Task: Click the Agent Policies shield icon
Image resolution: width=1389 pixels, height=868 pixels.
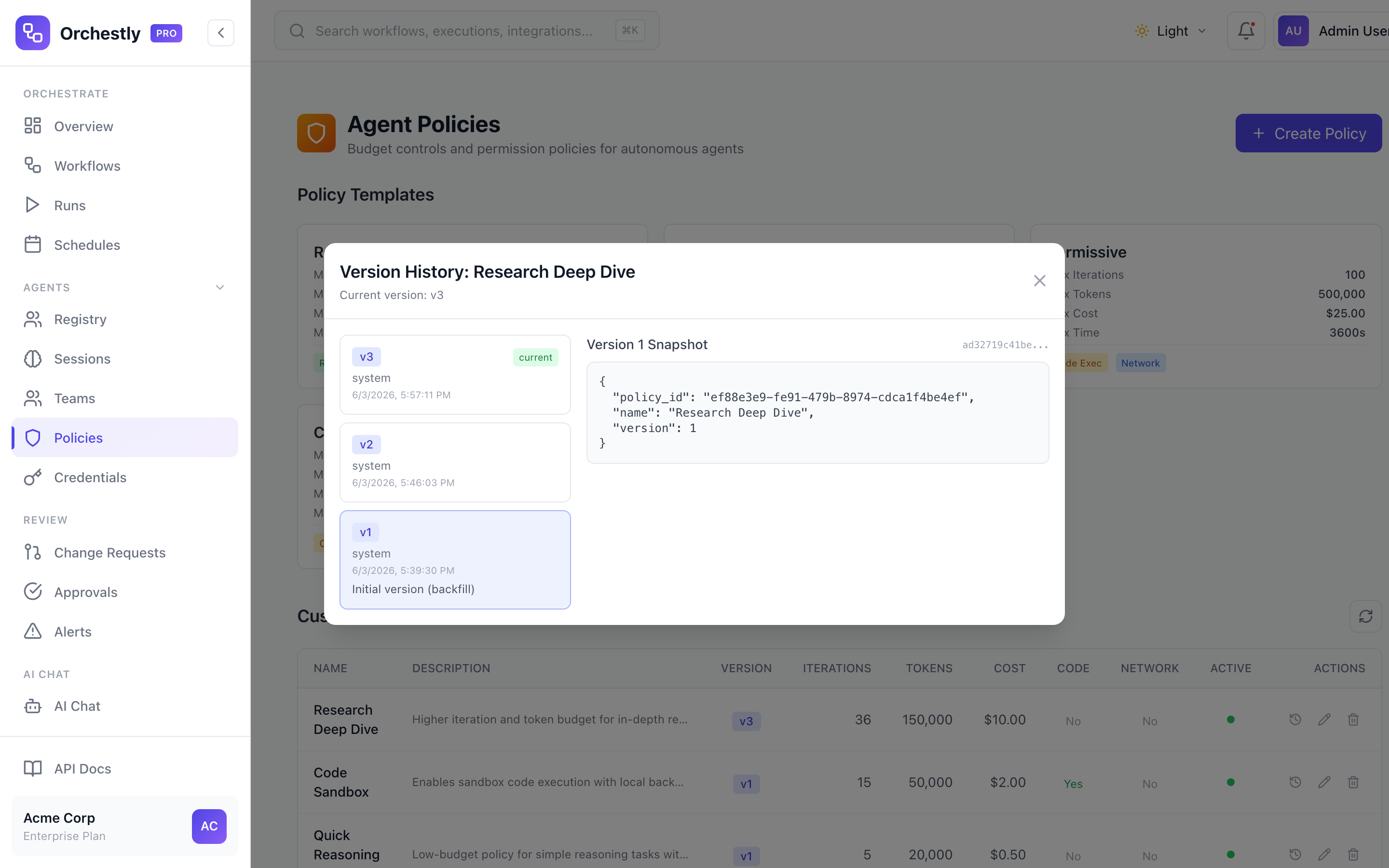Action: coord(316,133)
